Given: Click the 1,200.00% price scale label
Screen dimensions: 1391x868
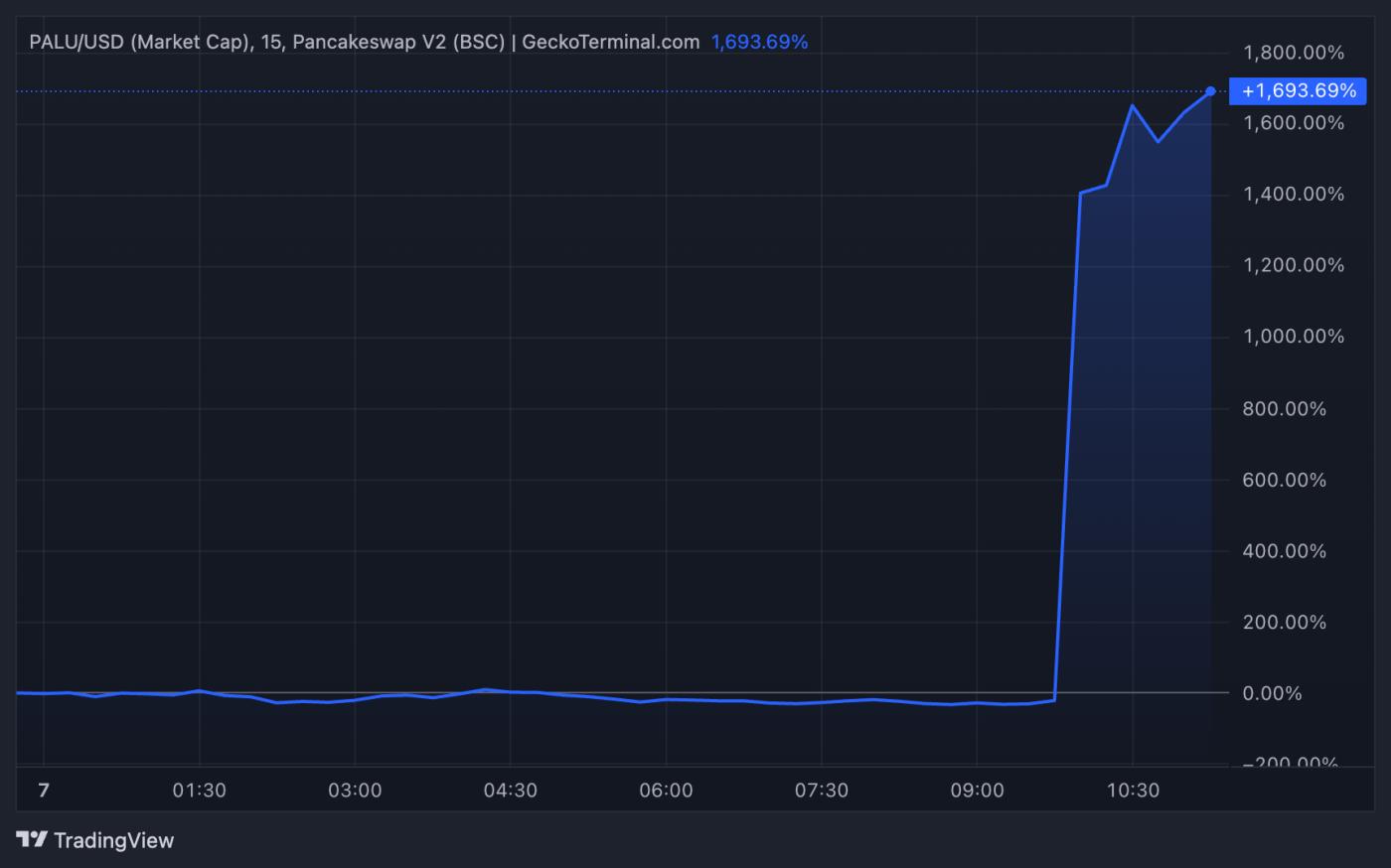Looking at the screenshot, I should 1294,266.
